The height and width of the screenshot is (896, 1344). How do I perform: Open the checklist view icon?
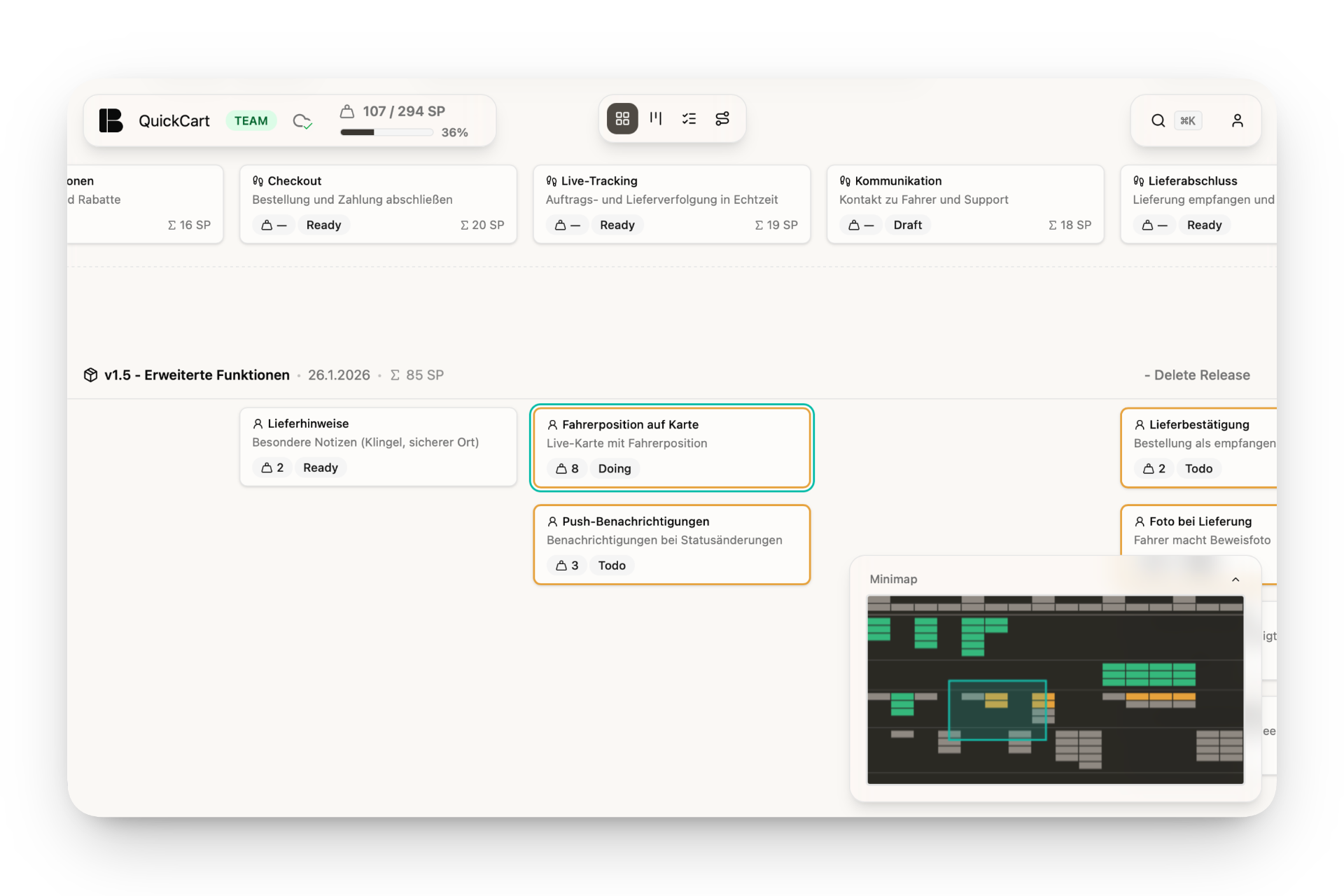point(689,118)
